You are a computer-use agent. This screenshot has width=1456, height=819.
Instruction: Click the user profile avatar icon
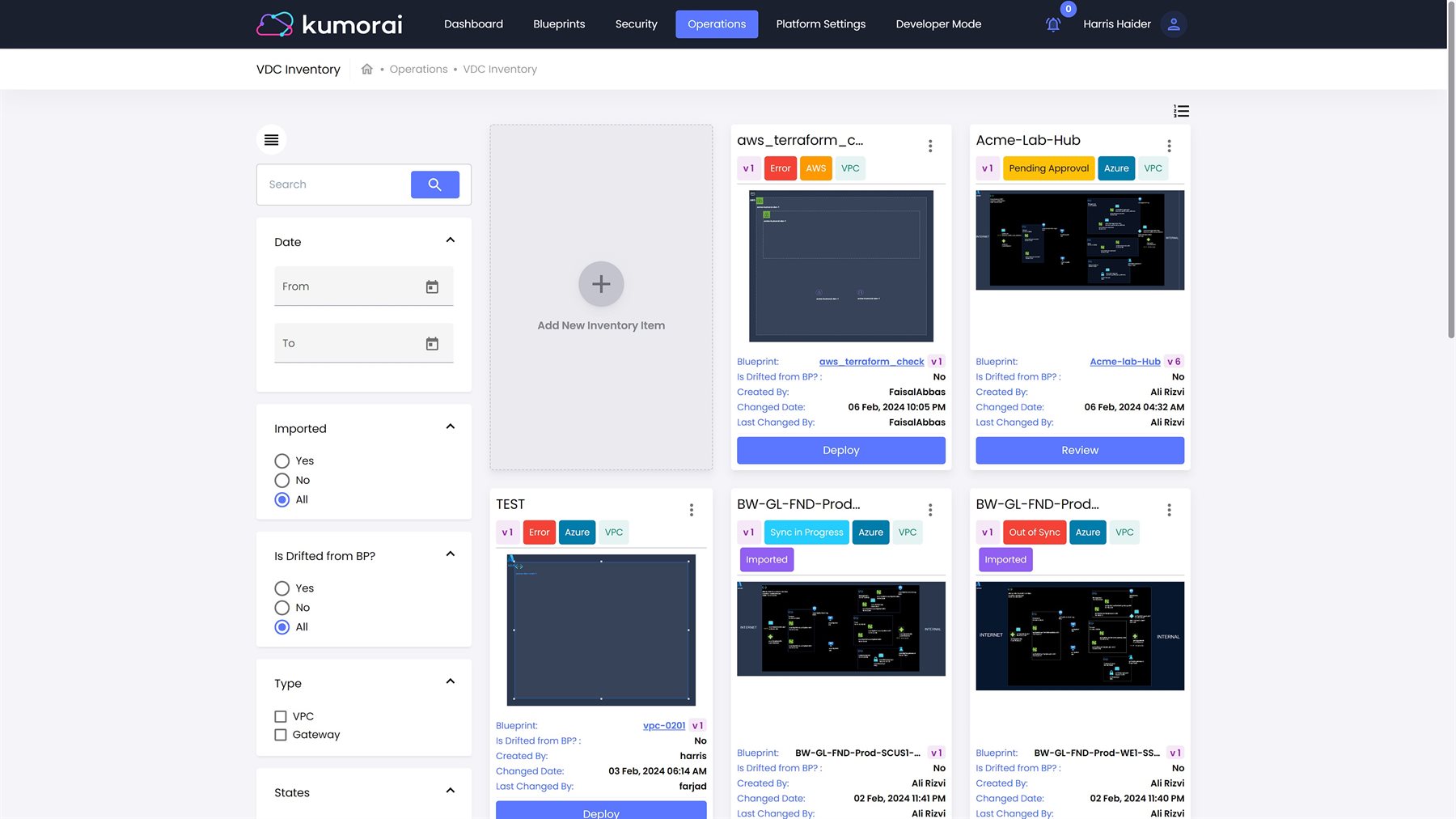coord(1173,24)
